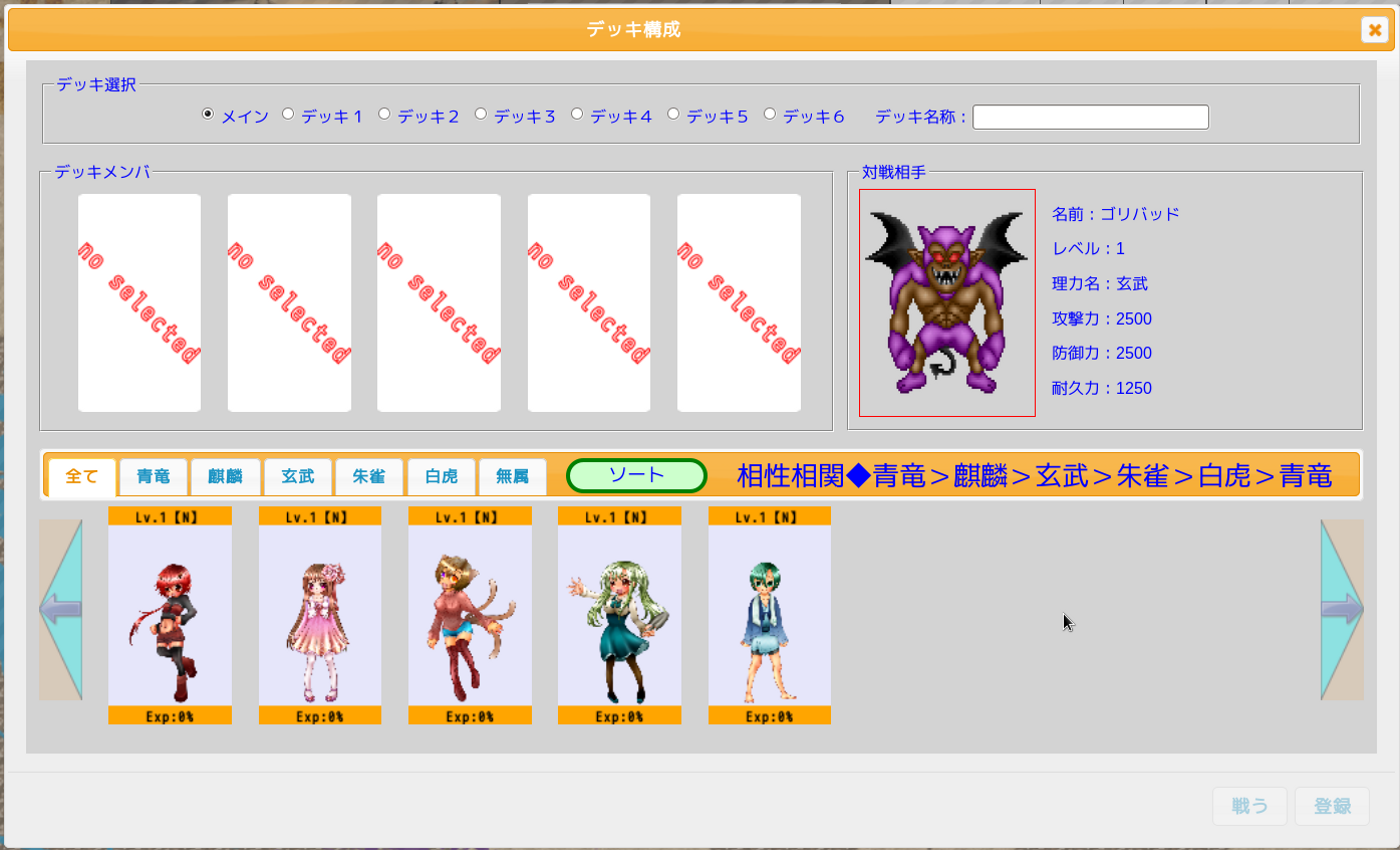The image size is (1400, 850).
Task: Switch to the 麒麟 tab
Action: tap(225, 477)
